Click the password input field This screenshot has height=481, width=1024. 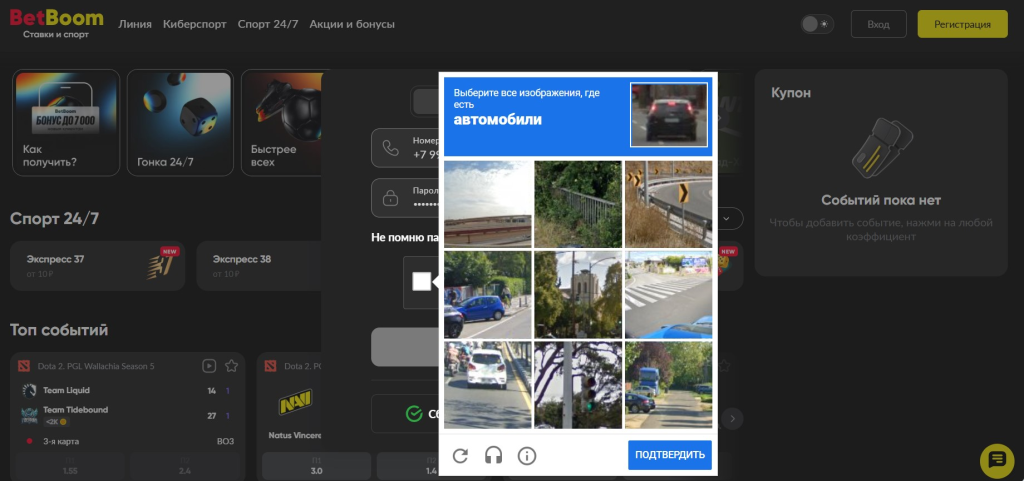[404, 198]
